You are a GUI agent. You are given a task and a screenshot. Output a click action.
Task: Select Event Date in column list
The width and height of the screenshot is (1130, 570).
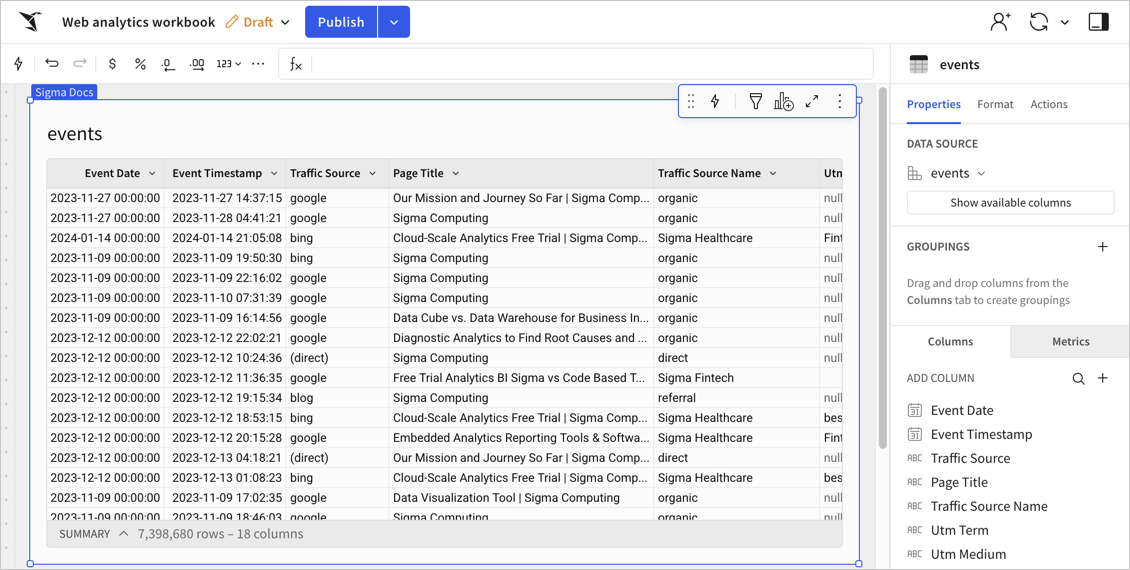[x=962, y=411]
